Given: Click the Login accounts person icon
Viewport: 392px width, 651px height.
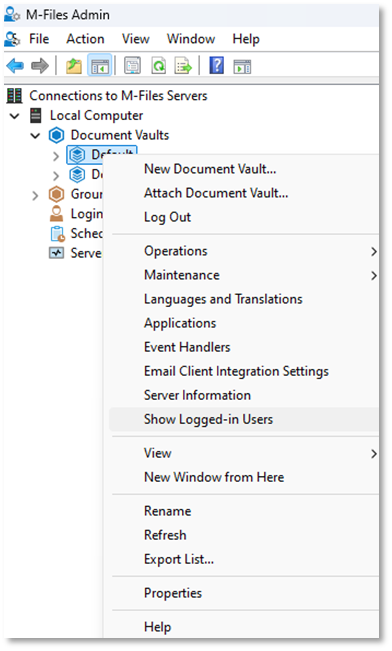Looking at the screenshot, I should tap(56, 213).
